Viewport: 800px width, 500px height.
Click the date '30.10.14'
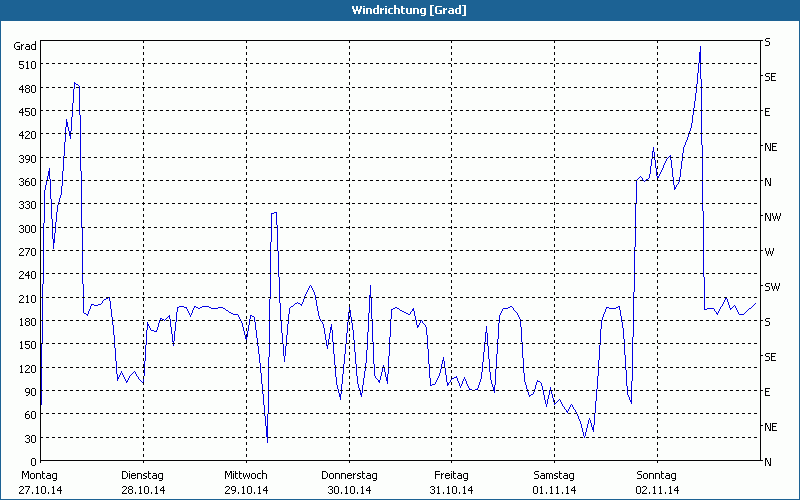[349, 490]
